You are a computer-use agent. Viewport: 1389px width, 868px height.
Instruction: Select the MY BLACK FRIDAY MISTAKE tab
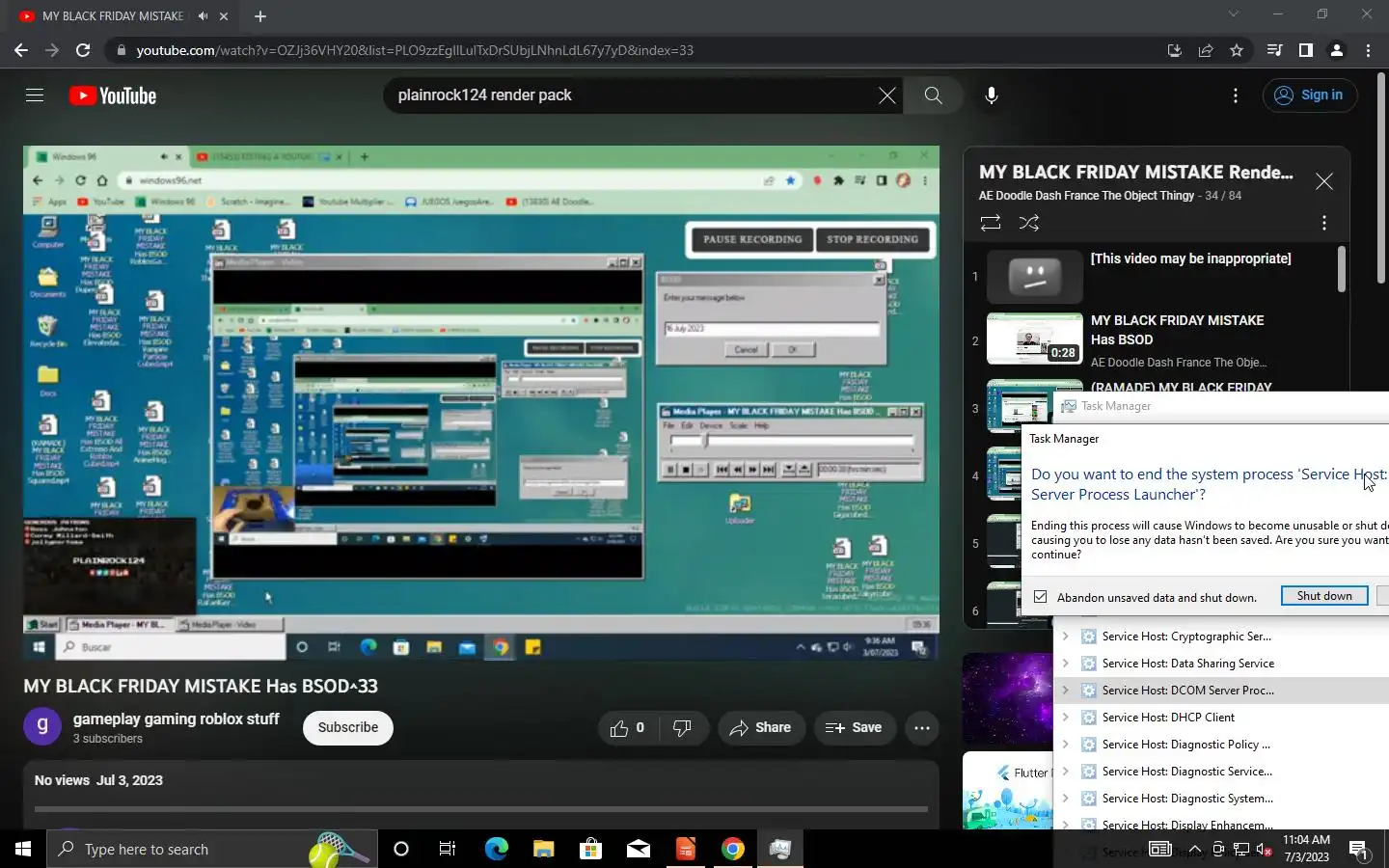point(123,16)
